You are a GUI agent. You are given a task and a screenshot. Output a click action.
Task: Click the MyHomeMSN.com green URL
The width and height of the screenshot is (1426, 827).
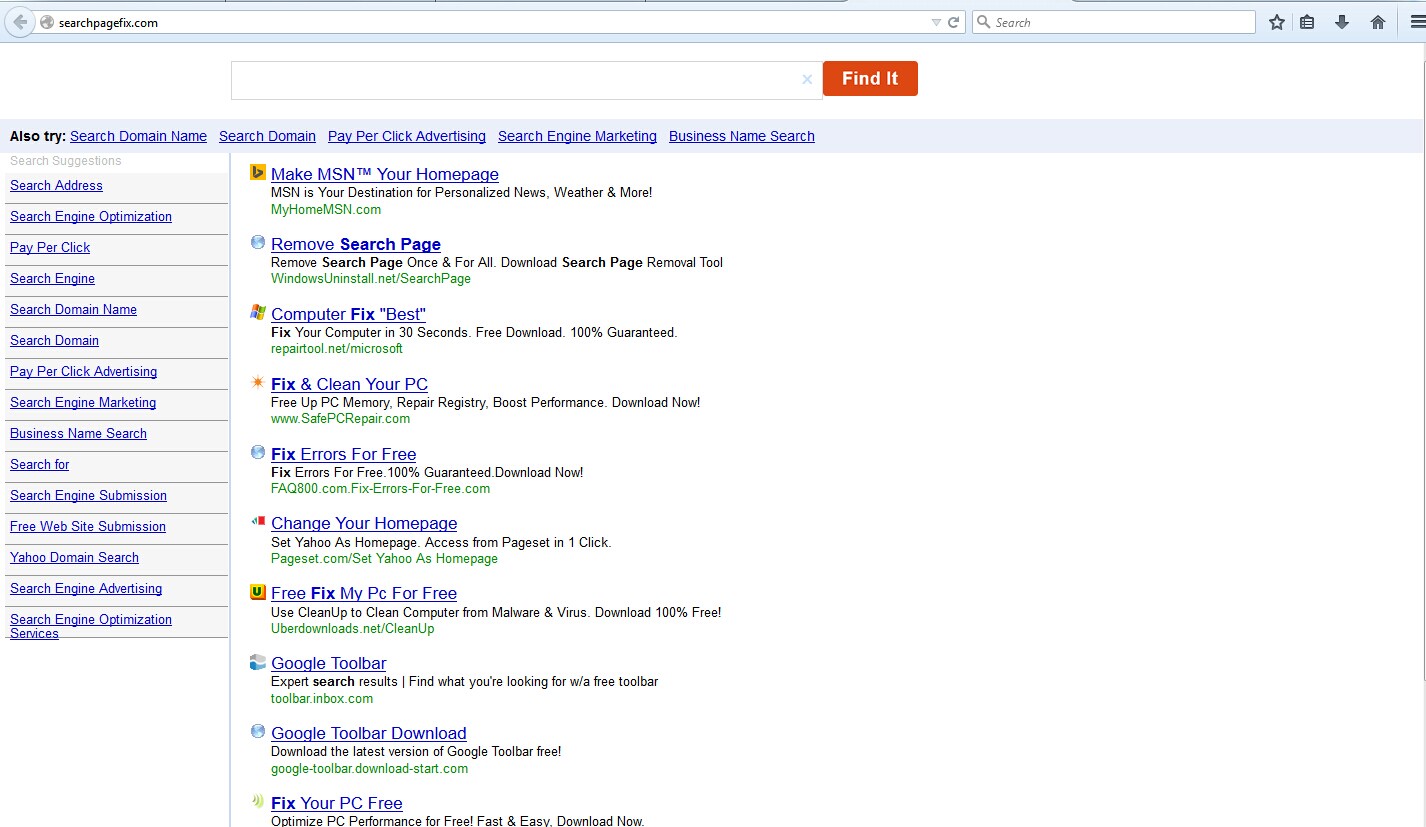point(326,210)
